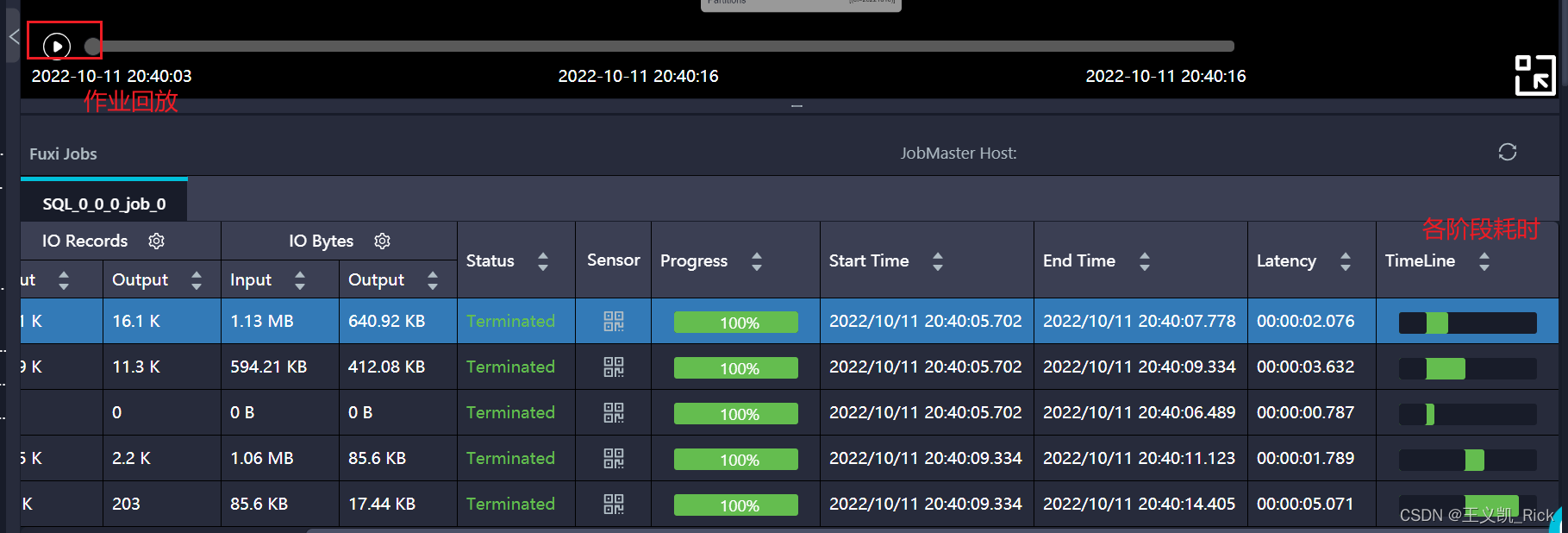Click the Fuxi Jobs panel title
Viewport: 1568px width, 533px height.
pyautogui.click(x=63, y=154)
